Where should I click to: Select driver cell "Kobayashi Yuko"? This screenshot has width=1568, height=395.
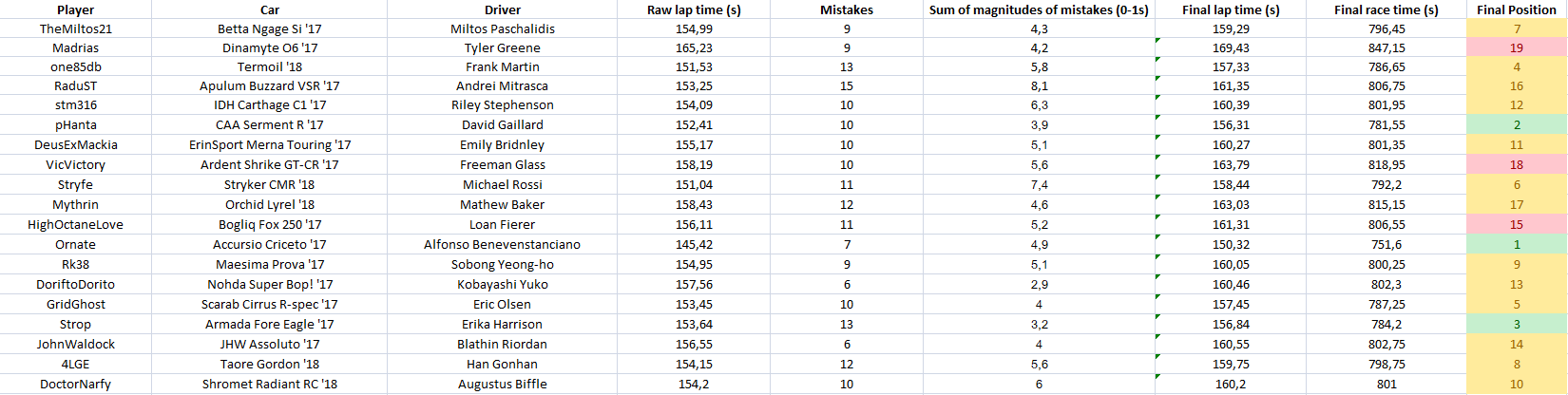coord(502,284)
